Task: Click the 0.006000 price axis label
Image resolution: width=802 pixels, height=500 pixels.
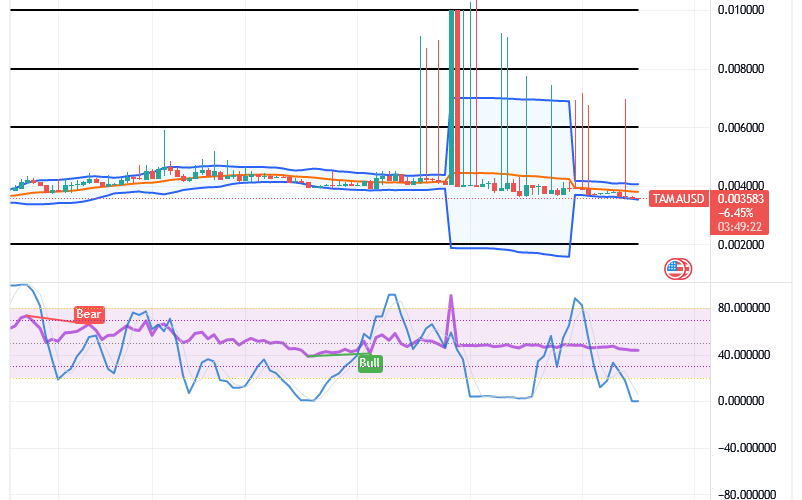Action: pos(741,128)
